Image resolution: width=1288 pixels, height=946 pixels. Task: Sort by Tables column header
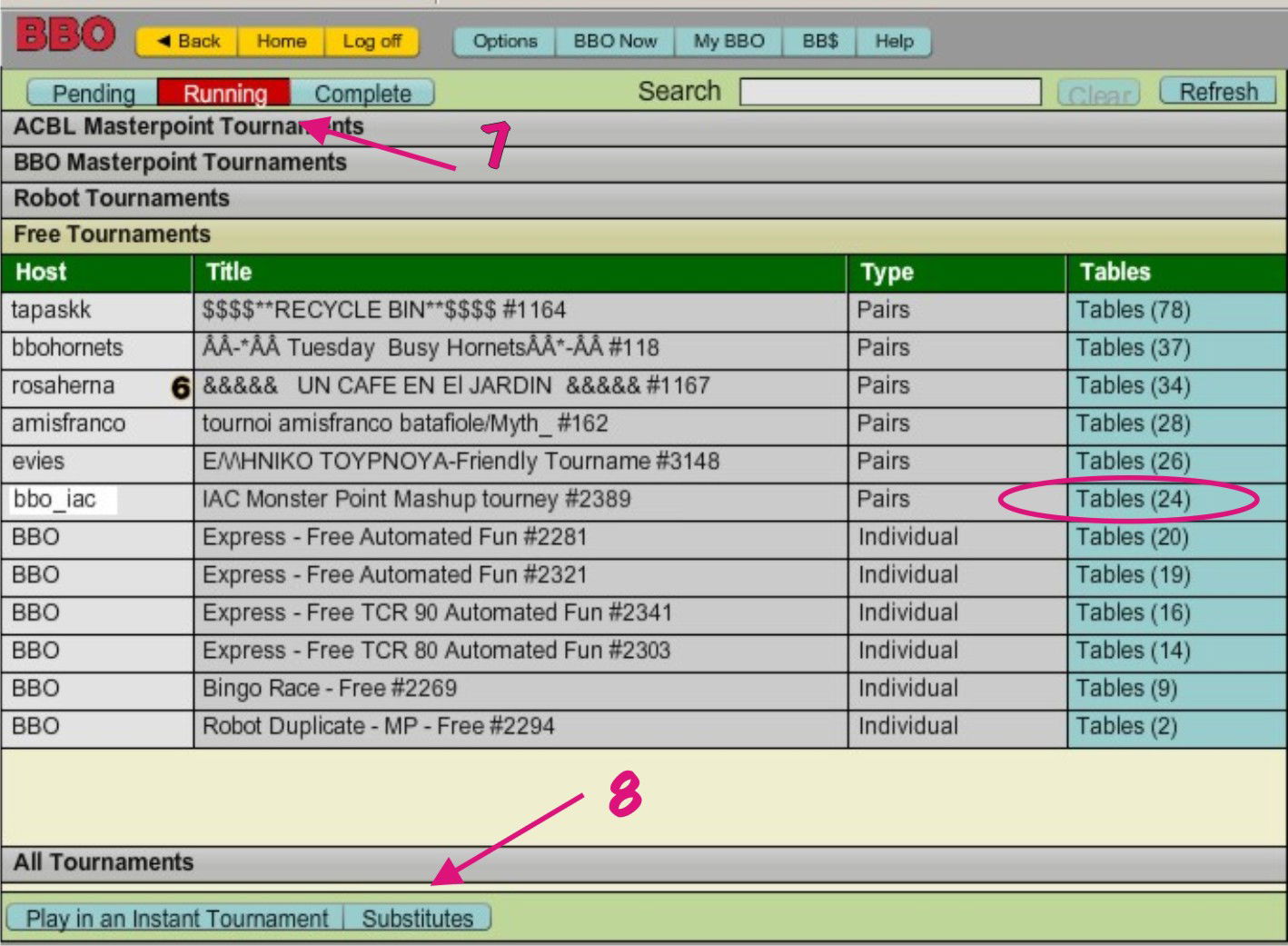(x=1176, y=273)
